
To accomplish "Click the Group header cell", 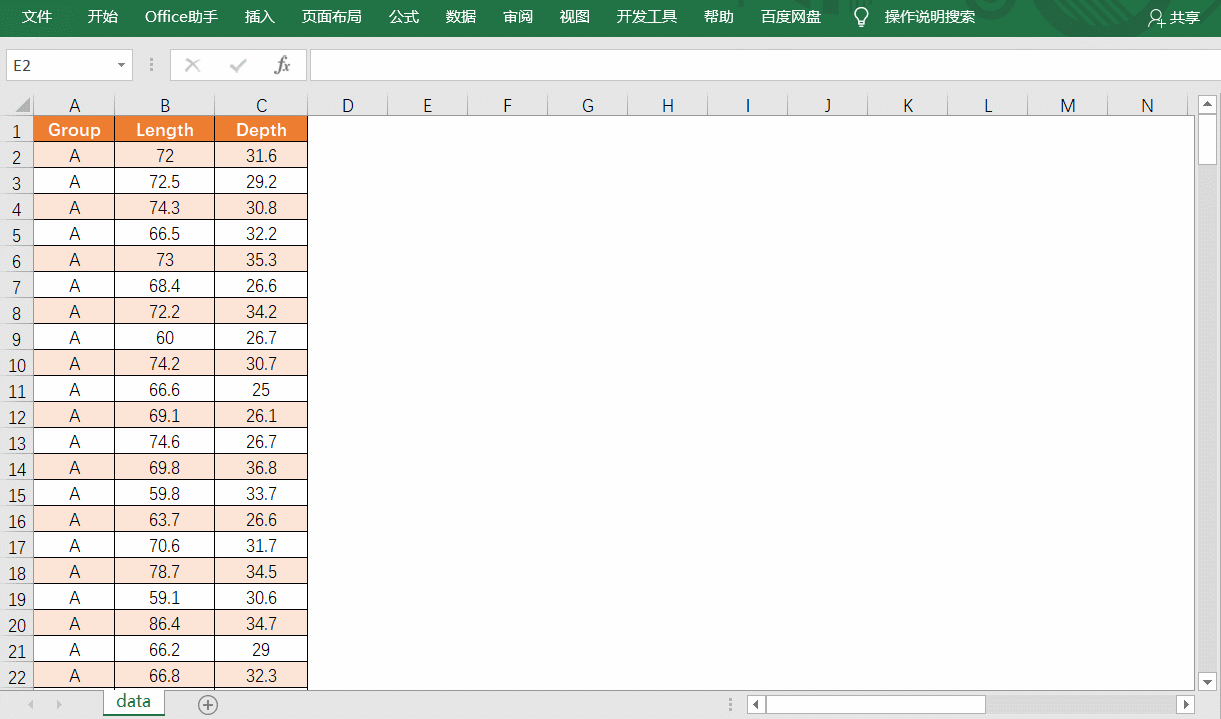I will pyautogui.click(x=74, y=130).
